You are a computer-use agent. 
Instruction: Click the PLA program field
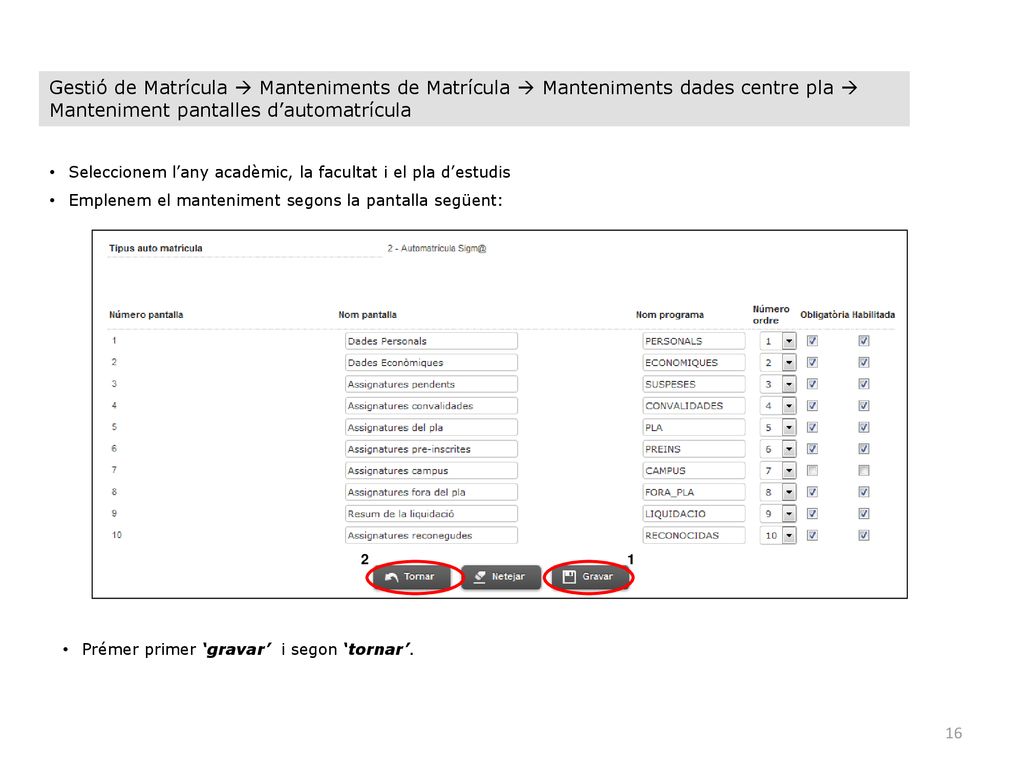pyautogui.click(x=694, y=427)
